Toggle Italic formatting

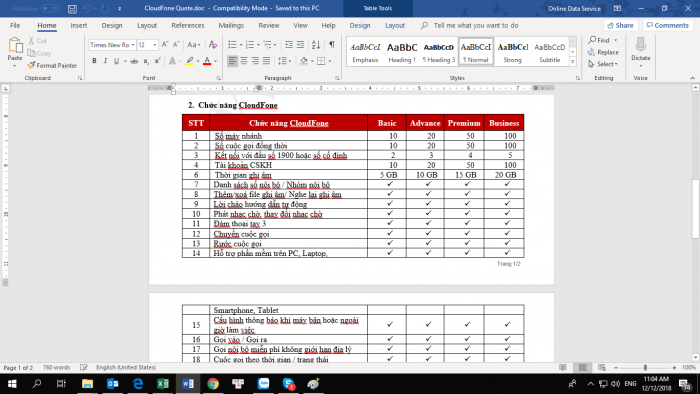(x=105, y=61)
